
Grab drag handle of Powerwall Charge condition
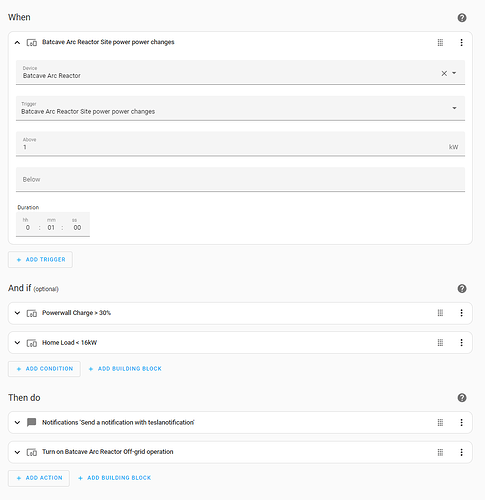click(440, 313)
